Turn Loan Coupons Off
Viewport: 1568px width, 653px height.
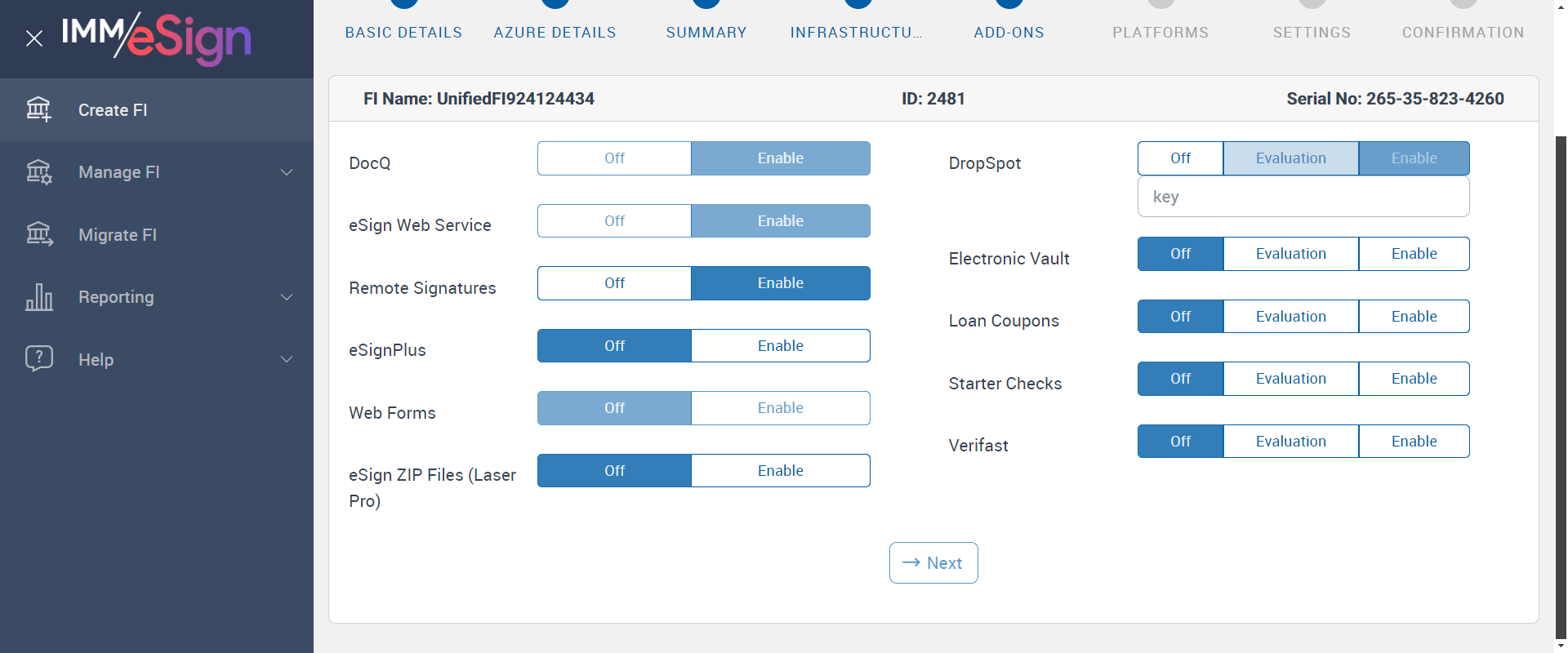point(1181,317)
